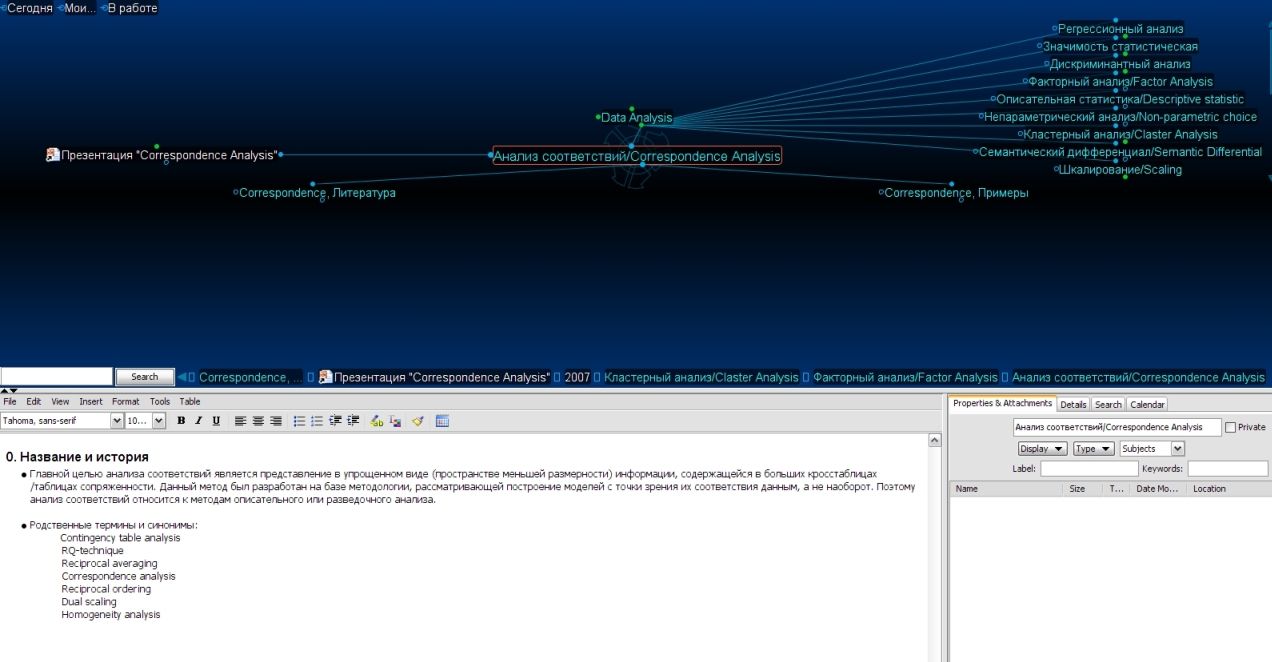The height and width of the screenshot is (662, 1272).
Task: Open the Subjects combo box
Action: pos(1152,449)
